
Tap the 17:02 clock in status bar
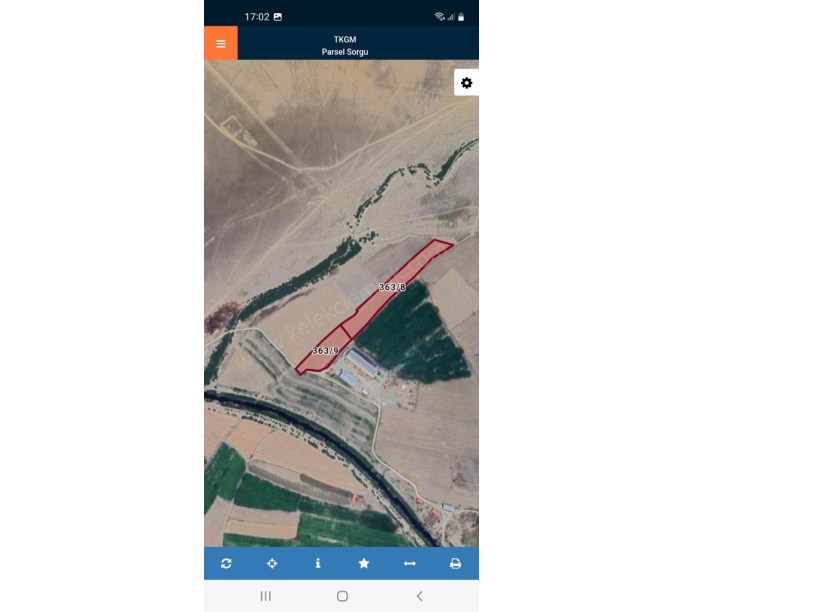point(257,17)
